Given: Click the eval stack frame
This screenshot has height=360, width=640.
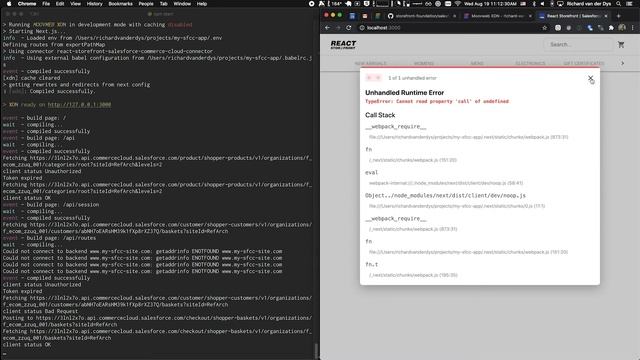Looking at the screenshot, I should tap(371, 173).
